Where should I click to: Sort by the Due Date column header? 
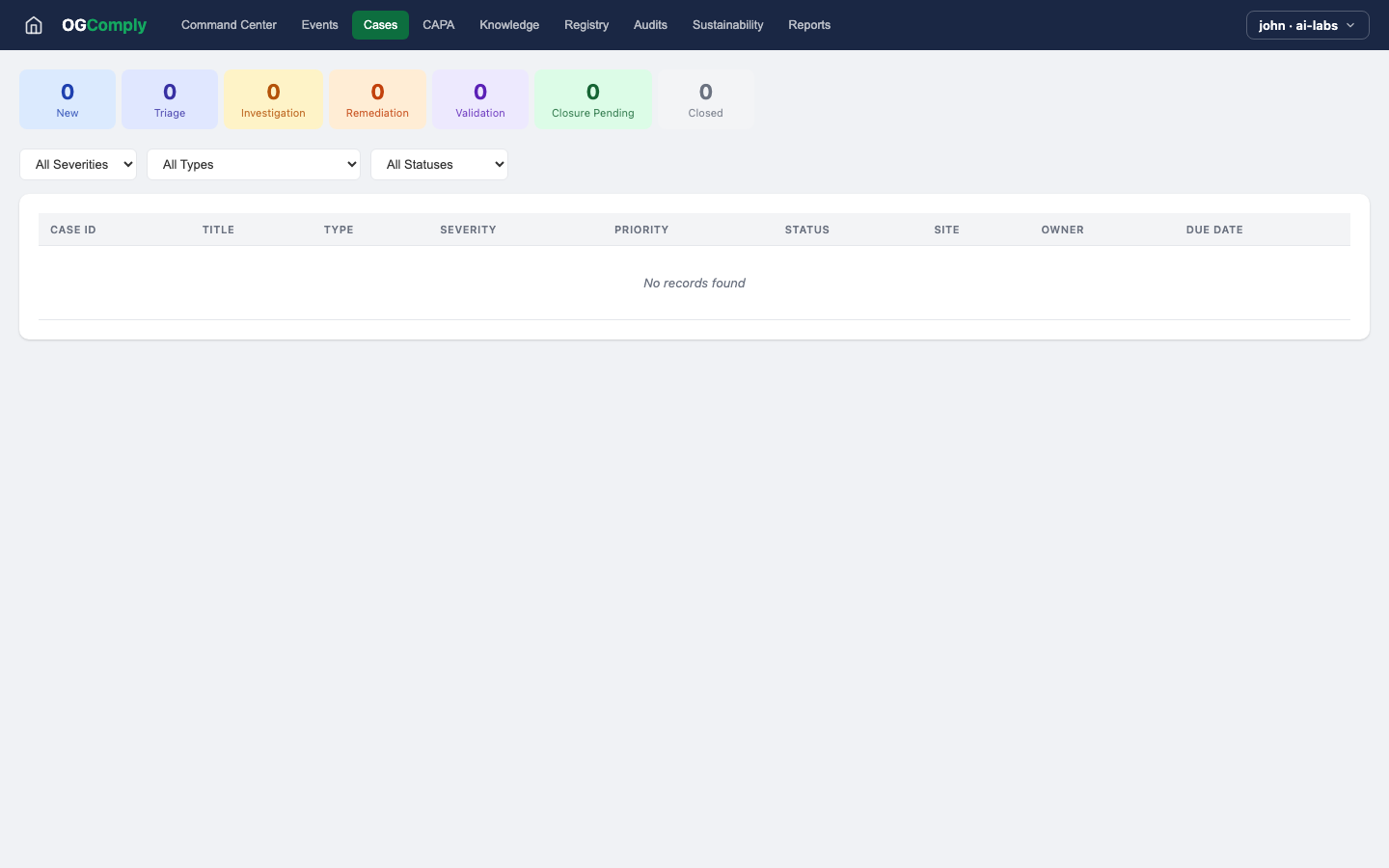pyautogui.click(x=1214, y=230)
